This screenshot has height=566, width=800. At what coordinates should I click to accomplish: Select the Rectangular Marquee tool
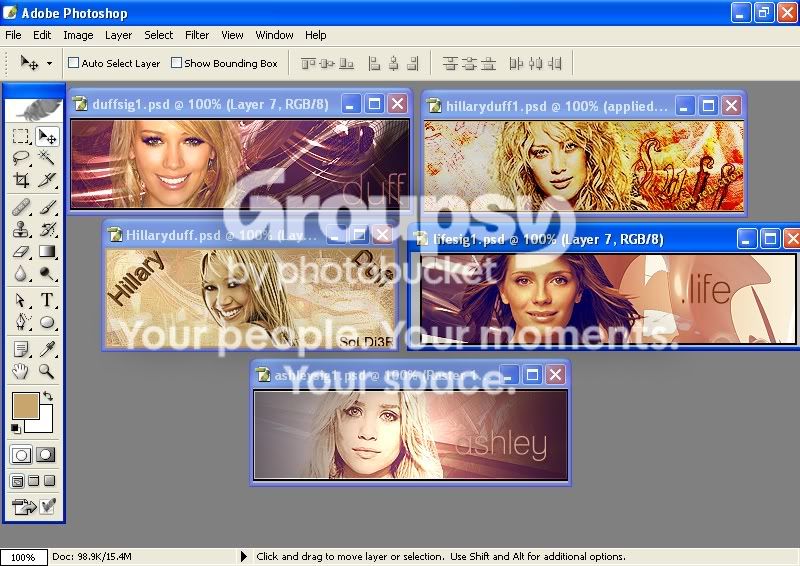pyautogui.click(x=21, y=136)
